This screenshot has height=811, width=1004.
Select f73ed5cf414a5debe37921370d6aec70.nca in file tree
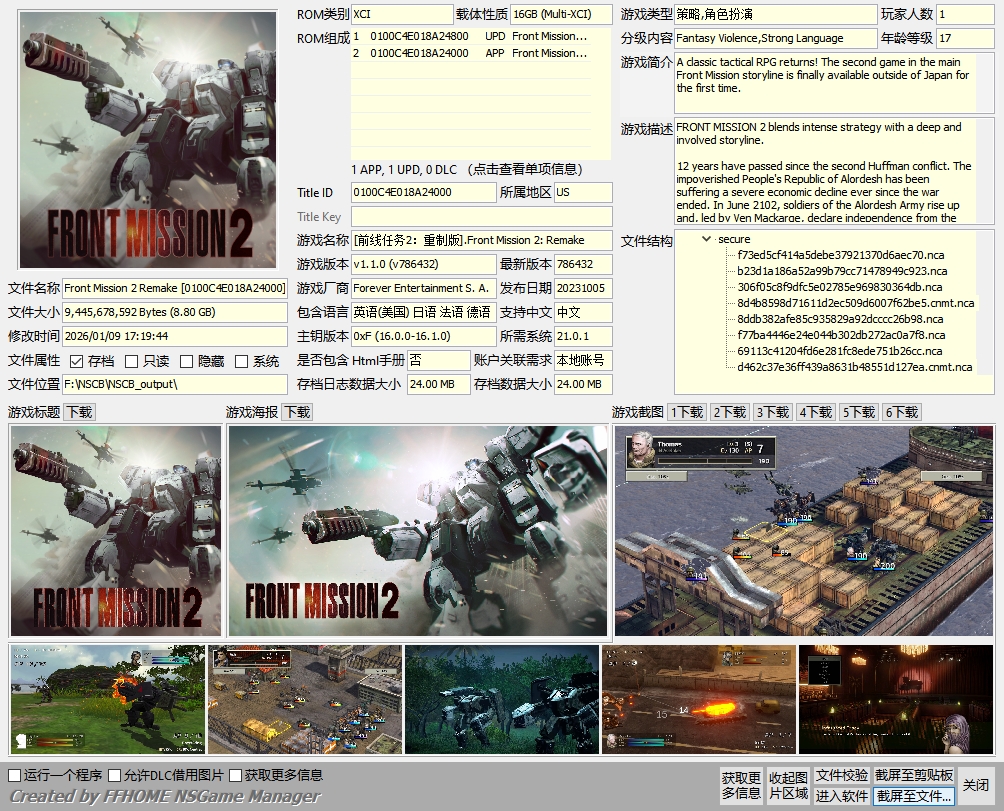tap(840, 255)
